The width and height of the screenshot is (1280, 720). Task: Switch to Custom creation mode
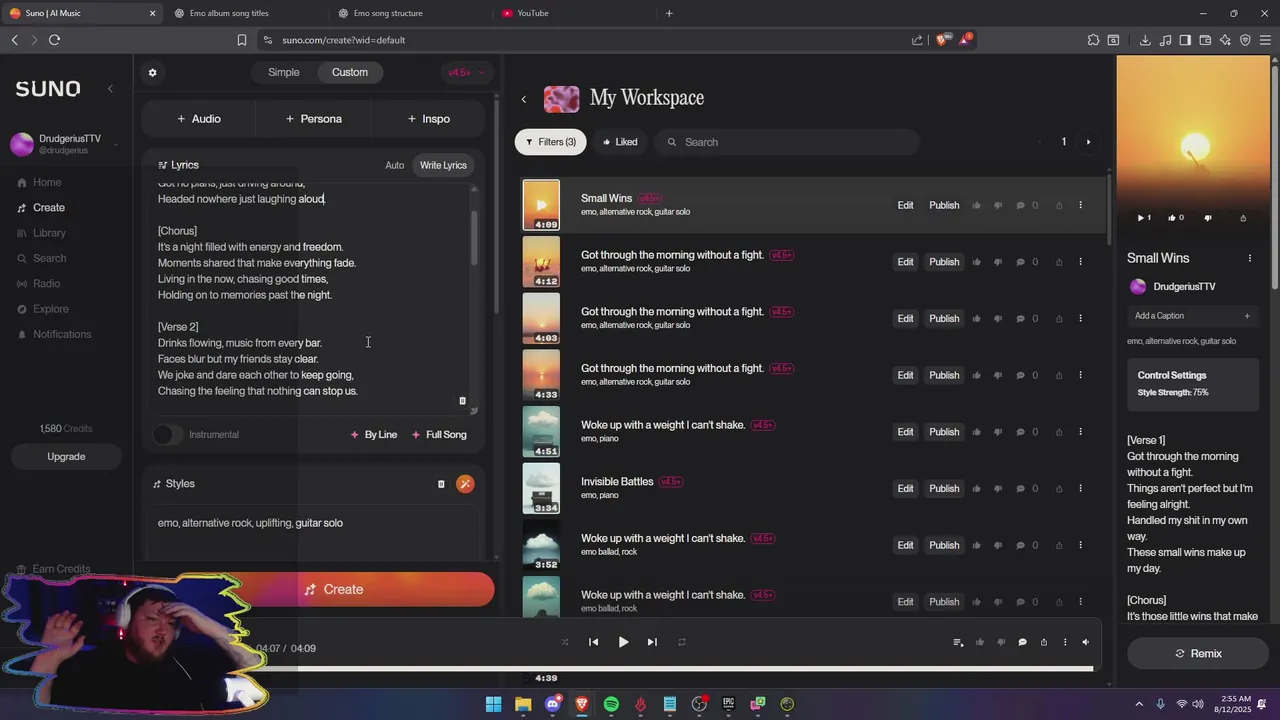(x=350, y=72)
